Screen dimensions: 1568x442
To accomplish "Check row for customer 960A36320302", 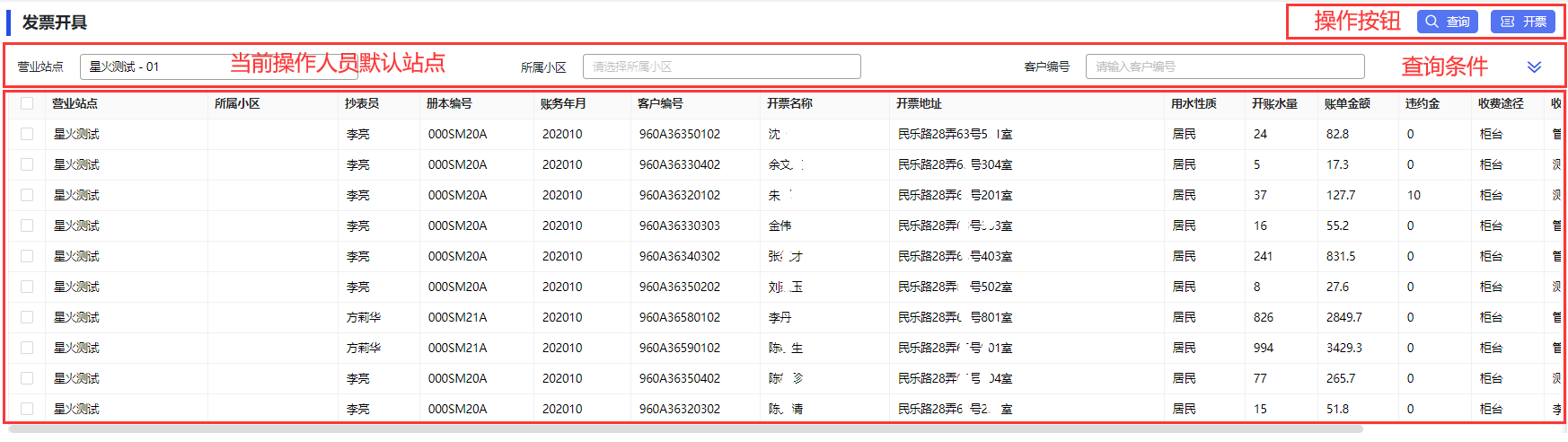I will [x=27, y=409].
